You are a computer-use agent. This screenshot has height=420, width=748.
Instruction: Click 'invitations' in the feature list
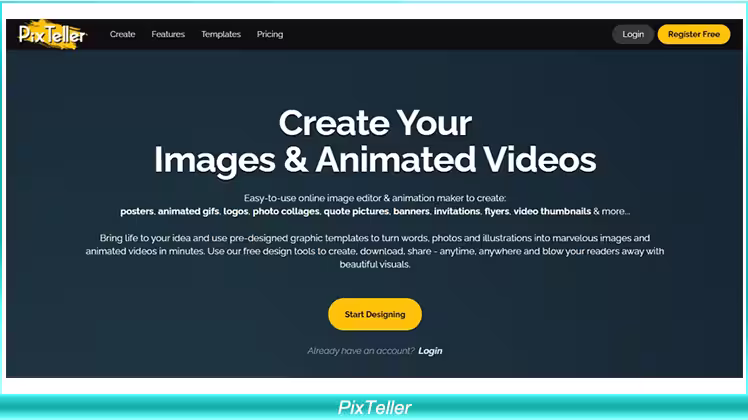457,211
